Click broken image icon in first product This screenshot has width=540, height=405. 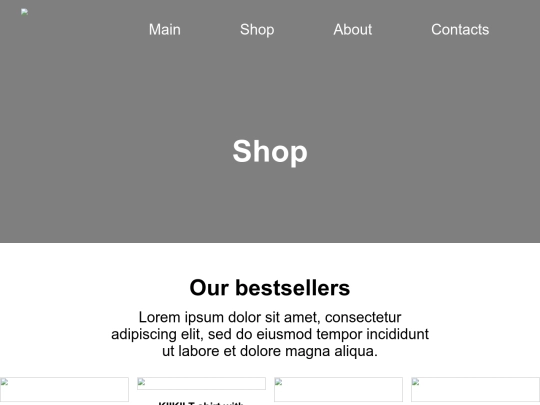pyautogui.click(x=4, y=382)
